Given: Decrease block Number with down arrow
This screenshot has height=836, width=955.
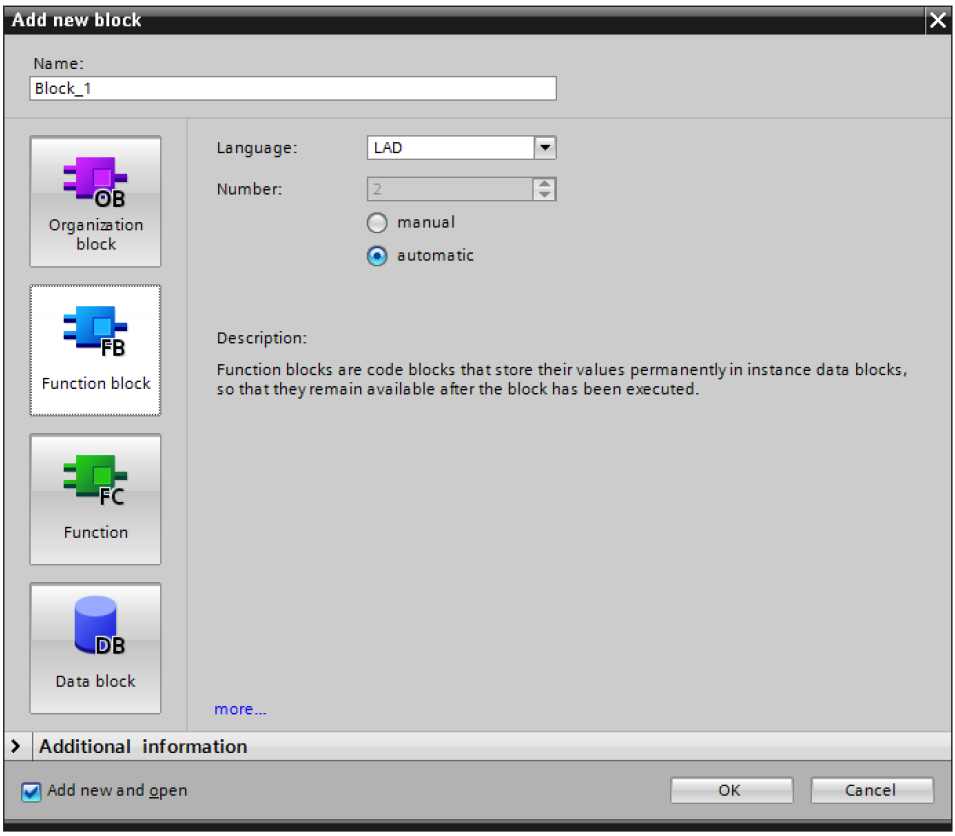Looking at the screenshot, I should click(544, 194).
